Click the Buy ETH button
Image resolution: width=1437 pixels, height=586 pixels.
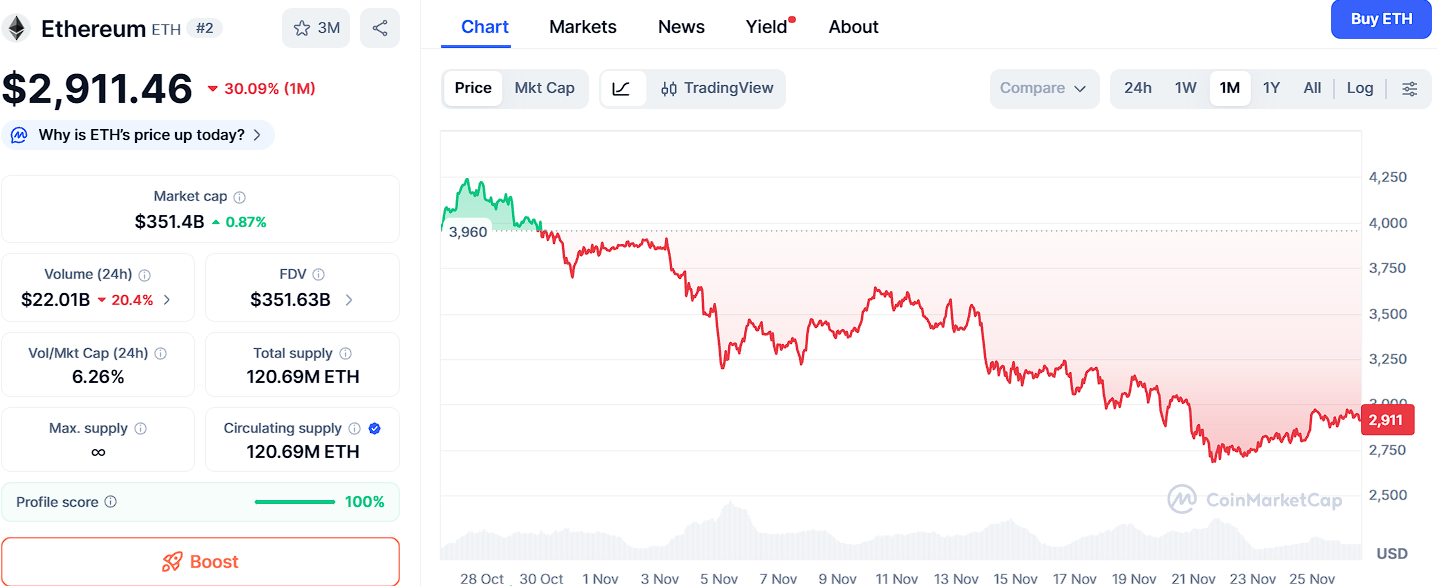pyautogui.click(x=1381, y=19)
